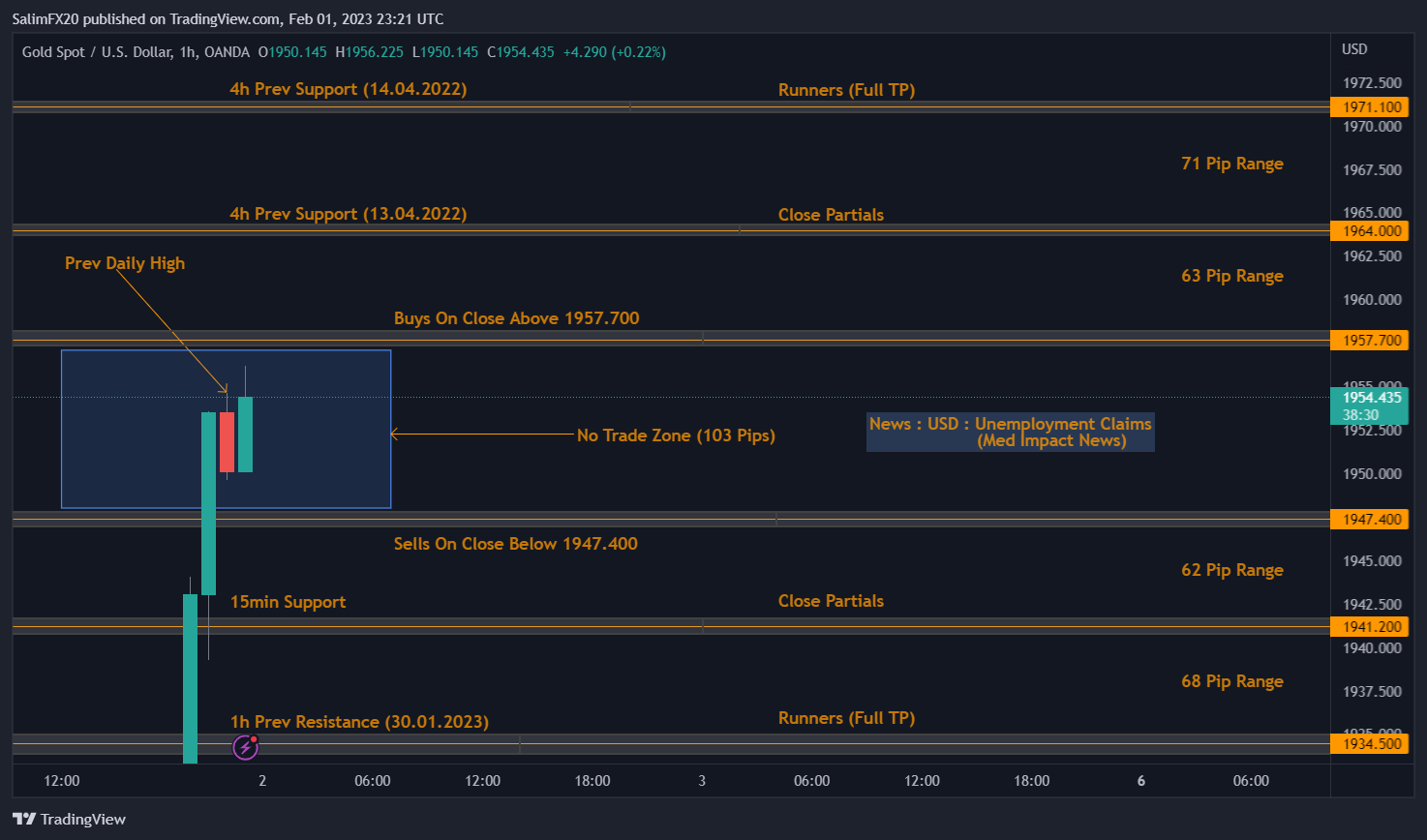This screenshot has width=1427, height=840.
Task: Toggle the 1971.100 price level marker
Action: coord(1369,106)
